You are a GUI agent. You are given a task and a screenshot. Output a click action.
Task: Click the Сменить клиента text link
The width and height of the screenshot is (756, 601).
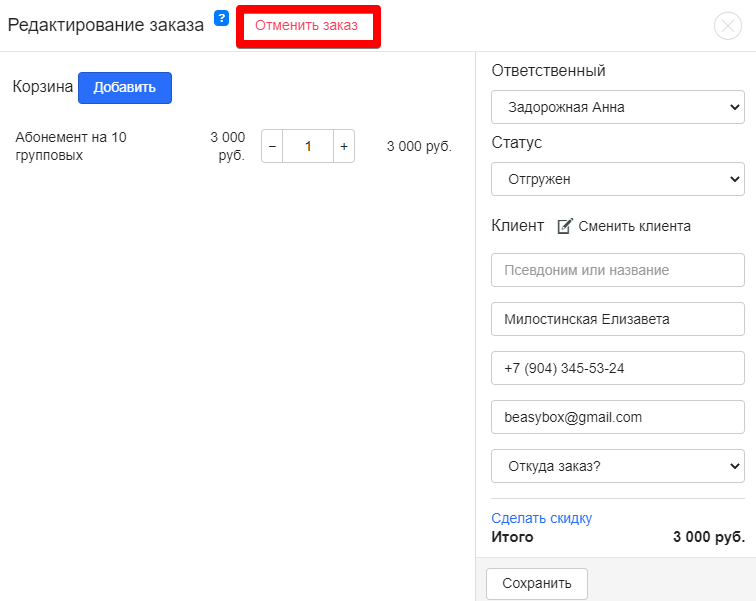coord(634,226)
